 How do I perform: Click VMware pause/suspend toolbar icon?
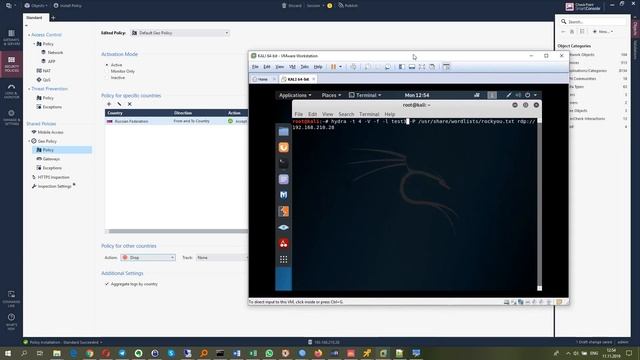pyautogui.click(x=333, y=67)
